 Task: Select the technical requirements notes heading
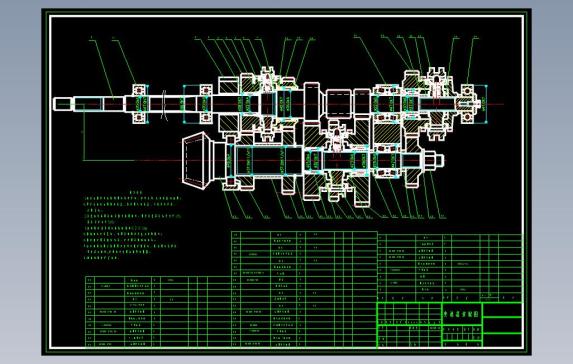click(x=136, y=192)
